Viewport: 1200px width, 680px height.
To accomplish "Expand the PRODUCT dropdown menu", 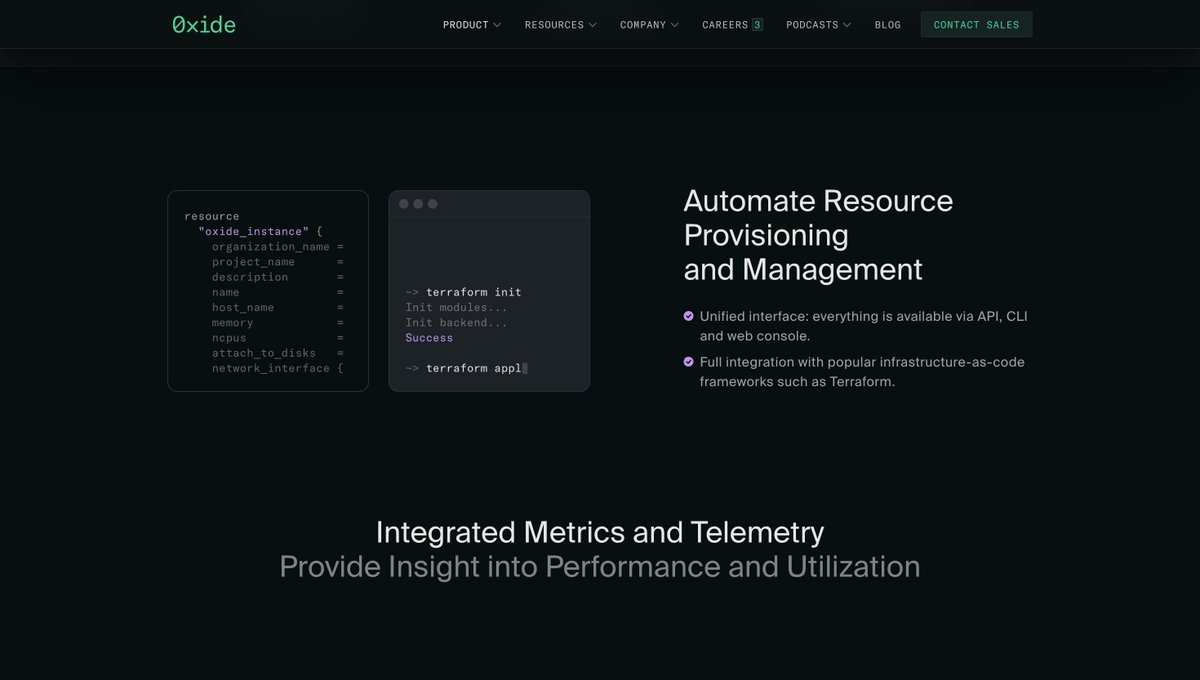I will [472, 25].
